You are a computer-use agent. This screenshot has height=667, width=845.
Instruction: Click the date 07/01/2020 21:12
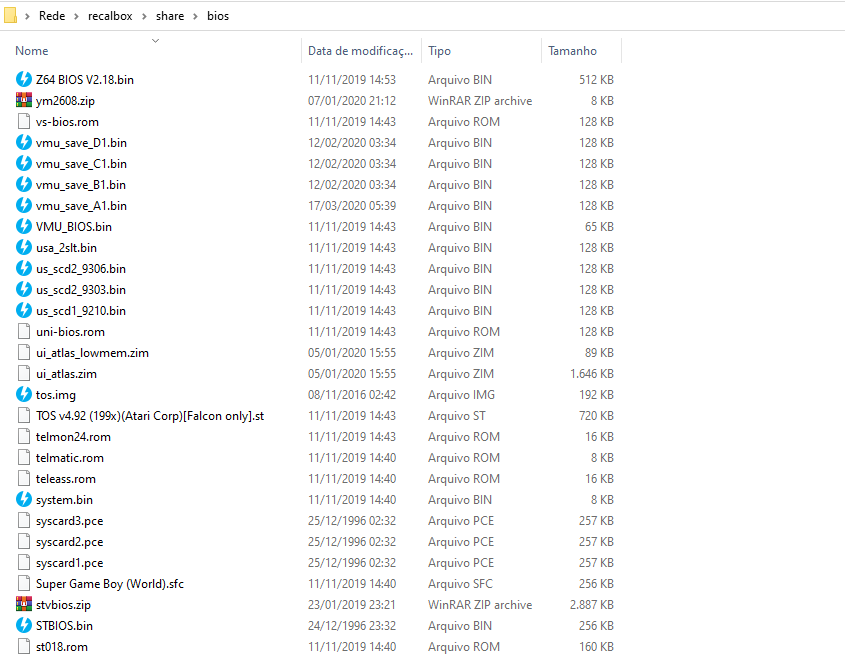pyautogui.click(x=352, y=100)
